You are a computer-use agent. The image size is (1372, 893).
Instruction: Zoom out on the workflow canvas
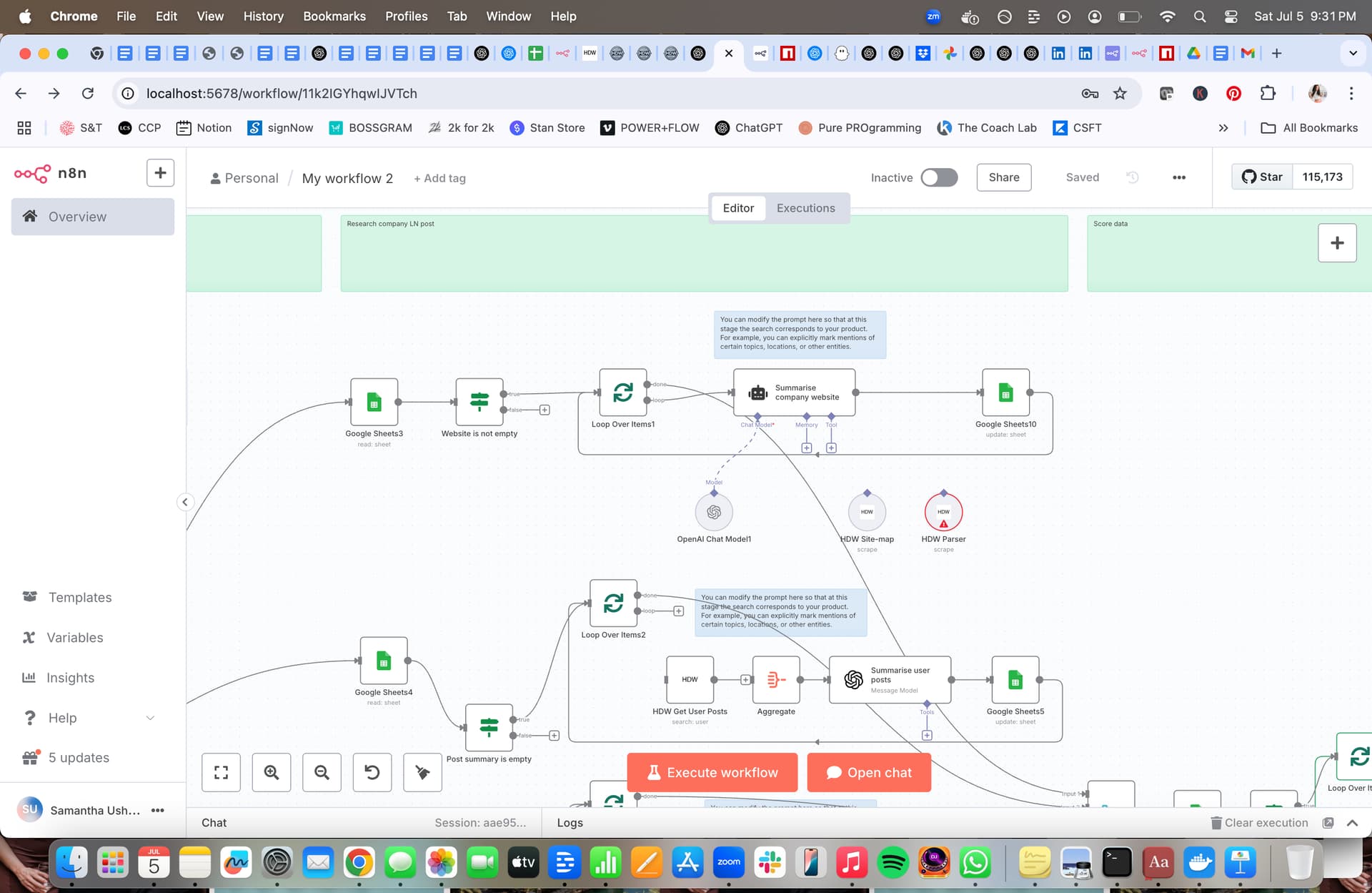(322, 772)
